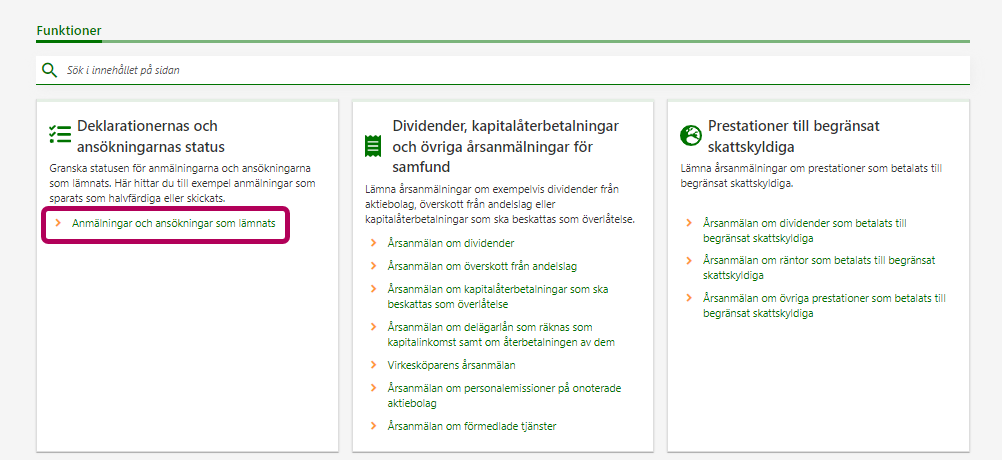Screen dimensions: 1002x460
Task: Open Årsanmälan om överskott från andelslag
Action: [x=482, y=266]
